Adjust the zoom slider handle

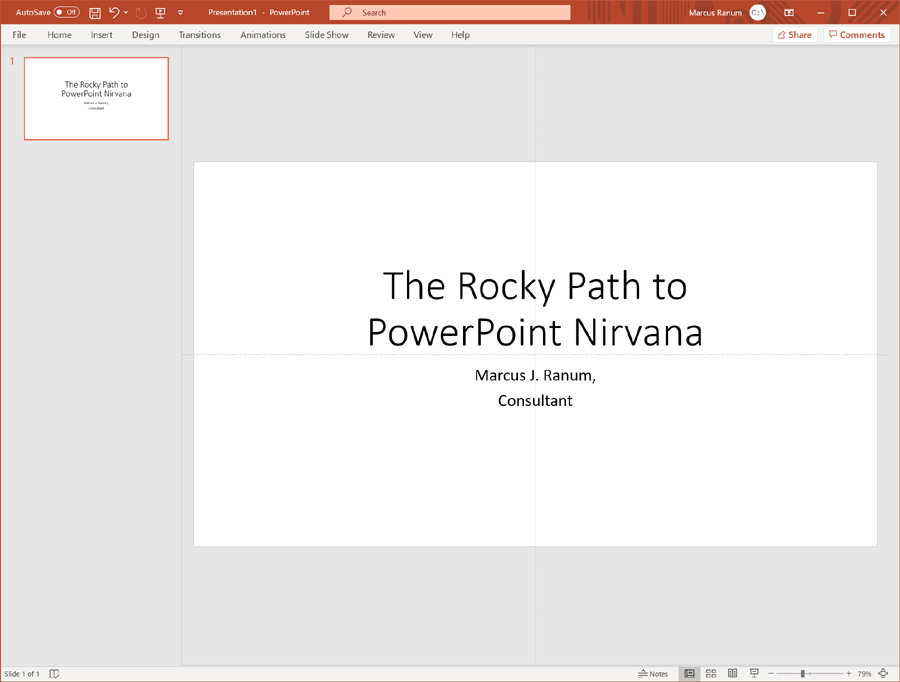pos(803,673)
